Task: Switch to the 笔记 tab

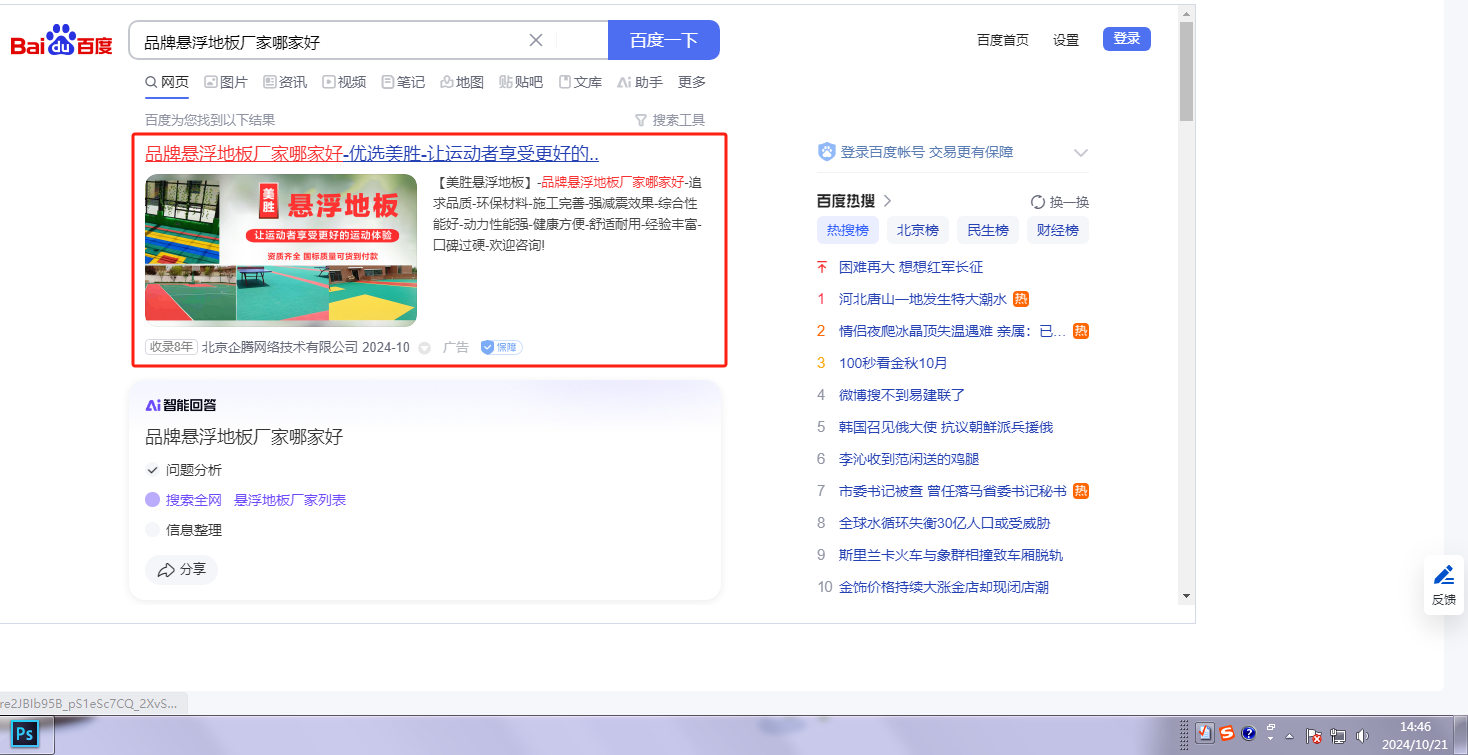Action: (x=403, y=82)
